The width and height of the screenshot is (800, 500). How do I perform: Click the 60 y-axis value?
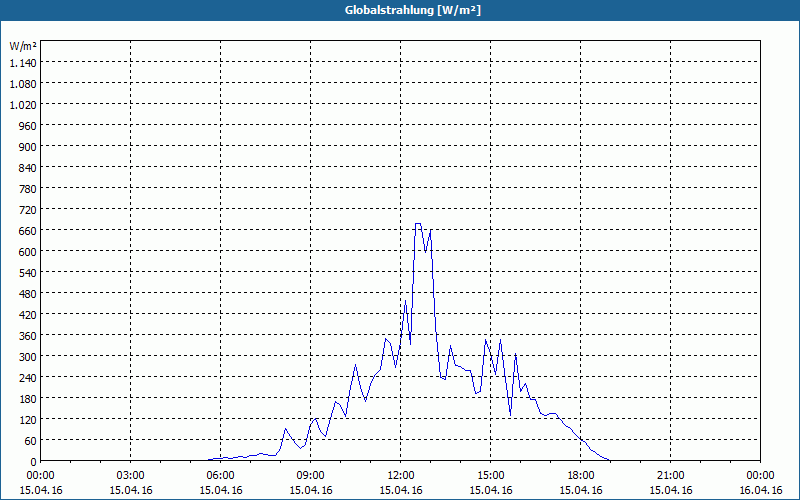(x=31, y=441)
